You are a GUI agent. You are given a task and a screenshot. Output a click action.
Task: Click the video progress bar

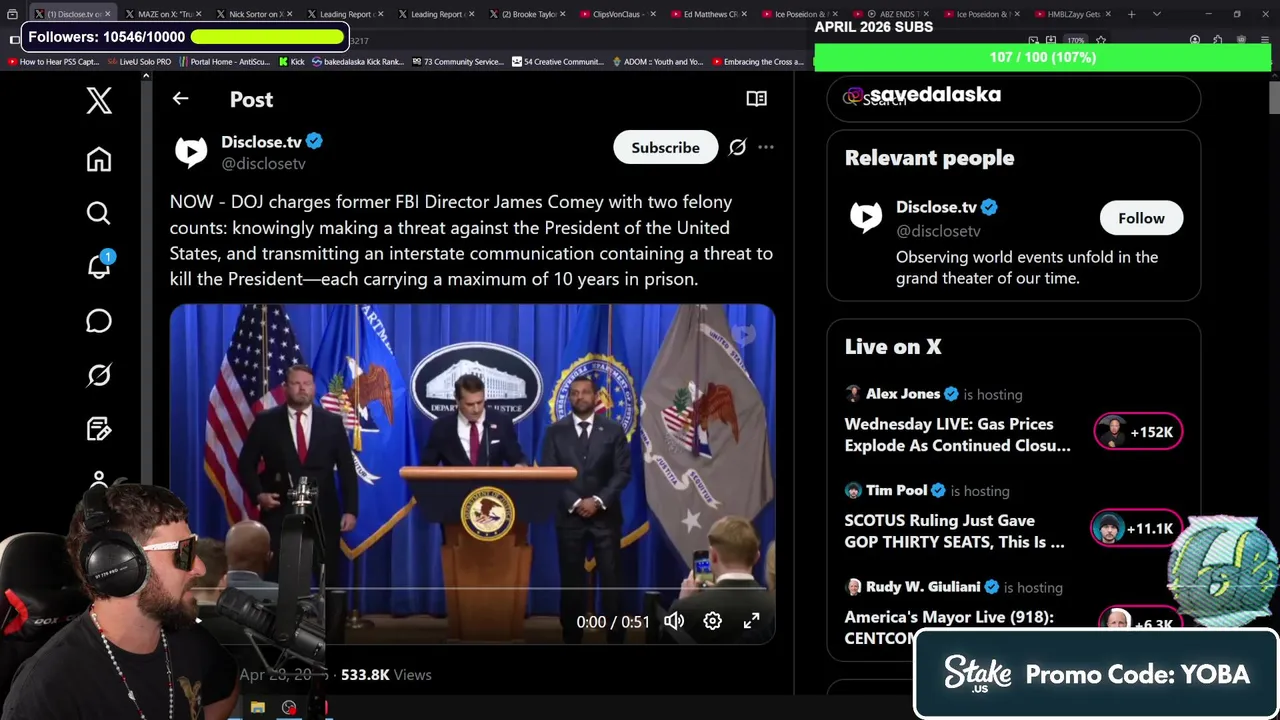coord(472,589)
